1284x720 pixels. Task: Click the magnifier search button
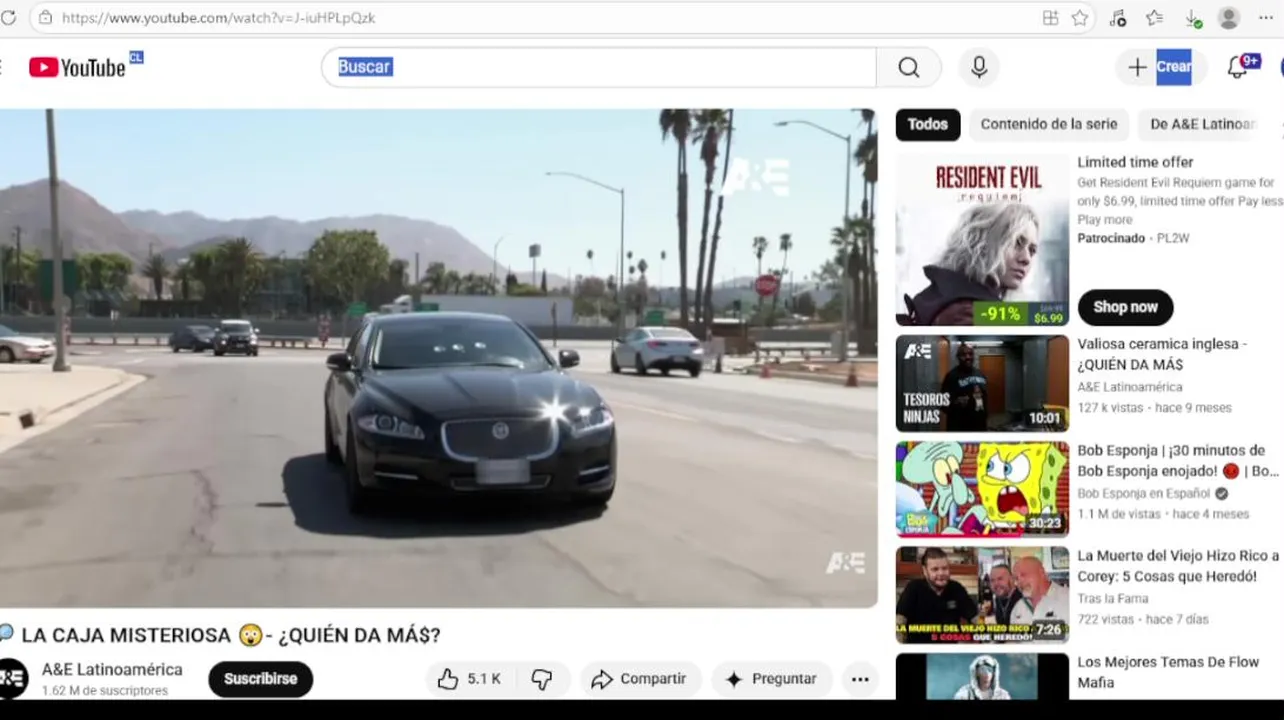point(909,67)
